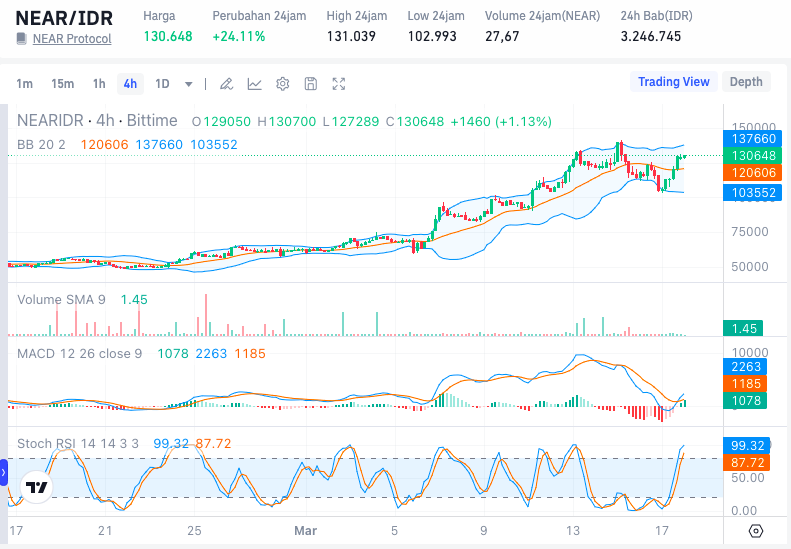
Task: Click the High 24jam value 131.039
Action: coord(351,36)
